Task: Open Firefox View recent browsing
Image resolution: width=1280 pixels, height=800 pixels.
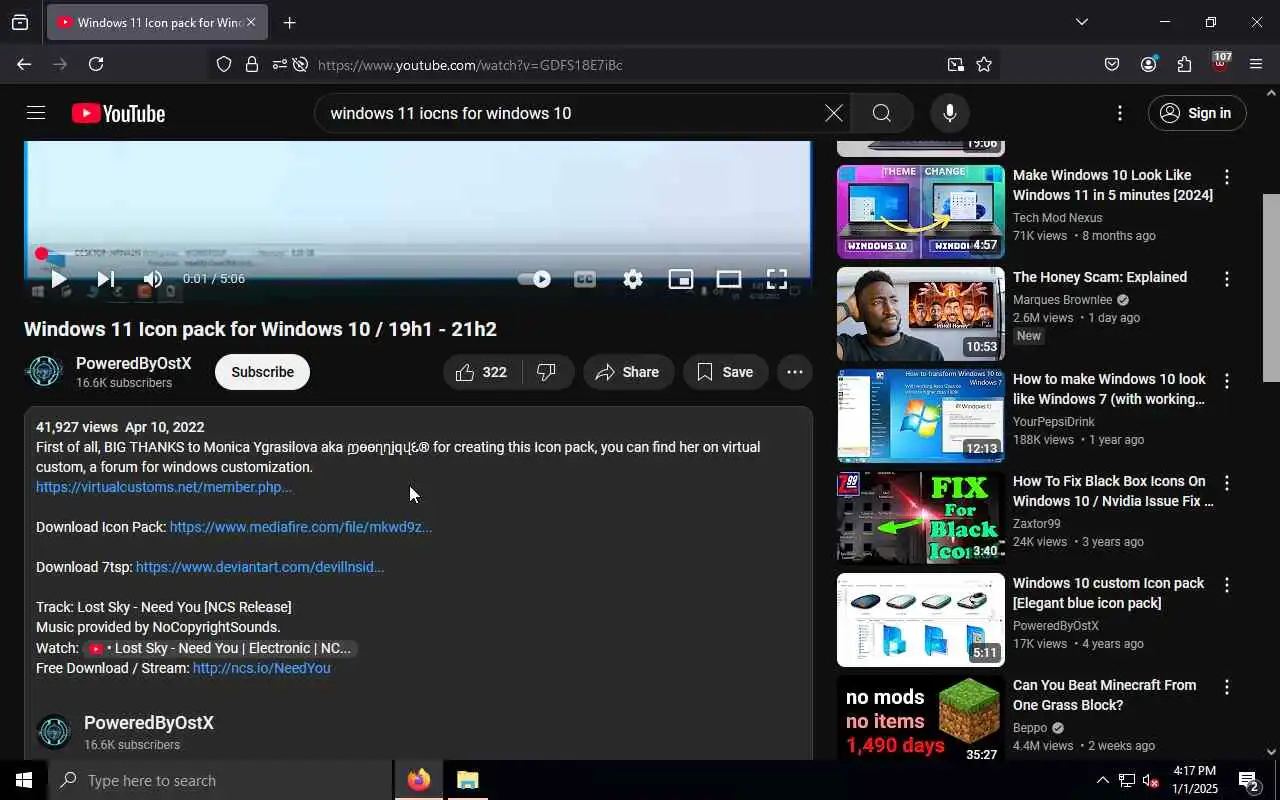Action: (x=20, y=22)
